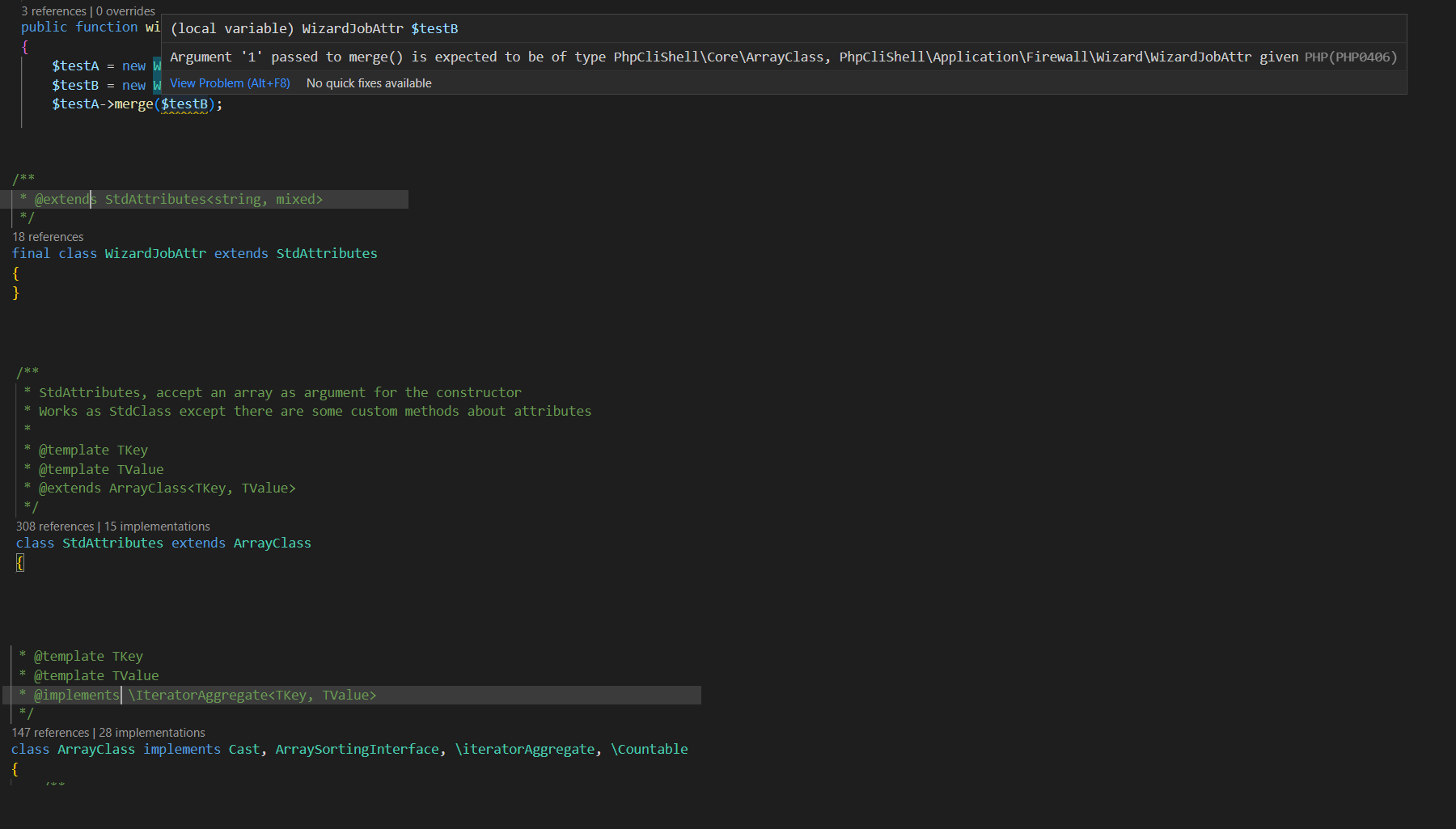This screenshot has height=829, width=1456.
Task: Select WizardJobAttr in the final class declaration
Action: click(155, 254)
